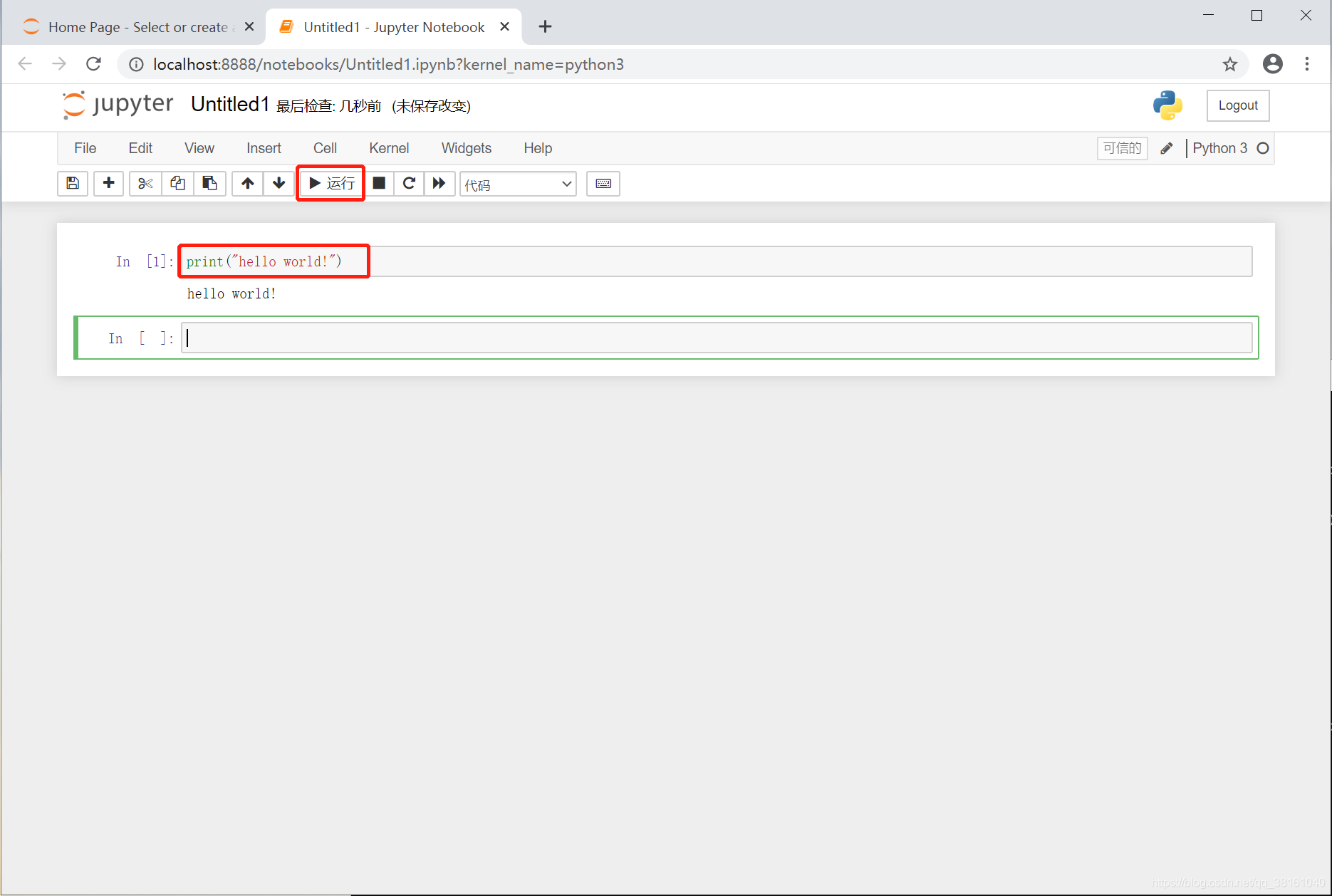Click the Python 3 kernel name
This screenshot has width=1332, height=896.
tap(1219, 148)
